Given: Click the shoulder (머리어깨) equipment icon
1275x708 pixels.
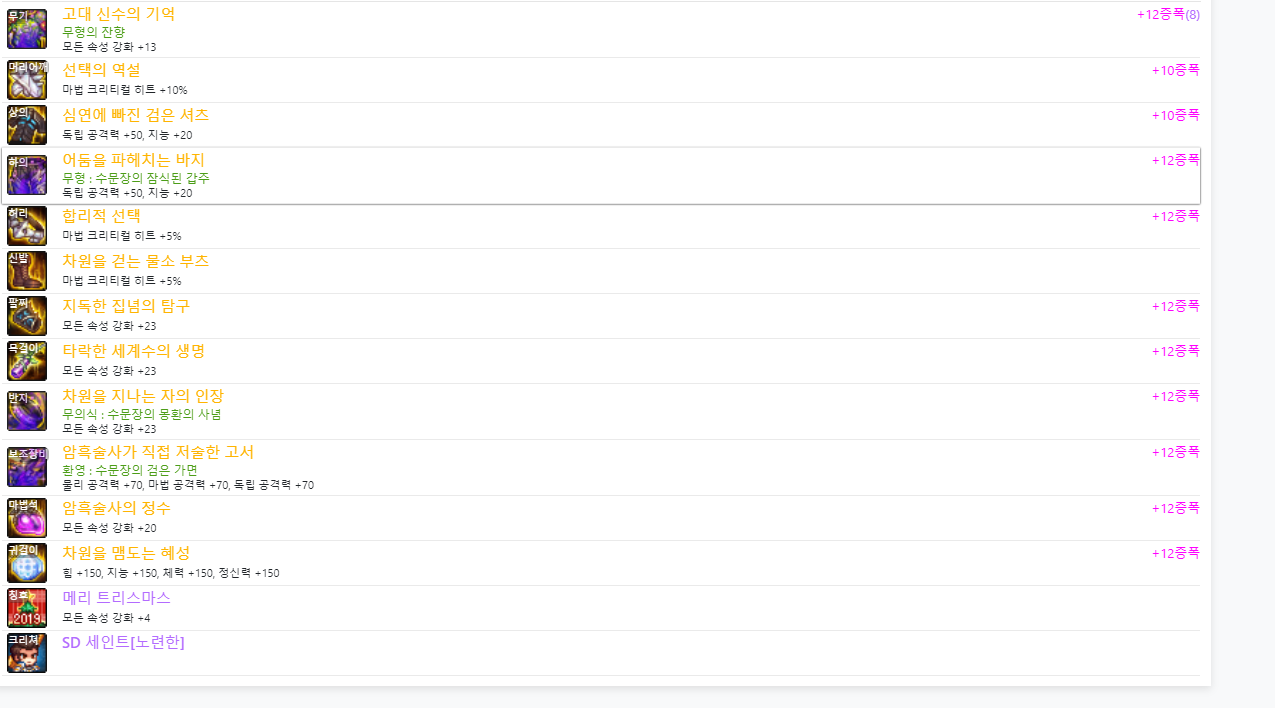Looking at the screenshot, I should click(27, 80).
